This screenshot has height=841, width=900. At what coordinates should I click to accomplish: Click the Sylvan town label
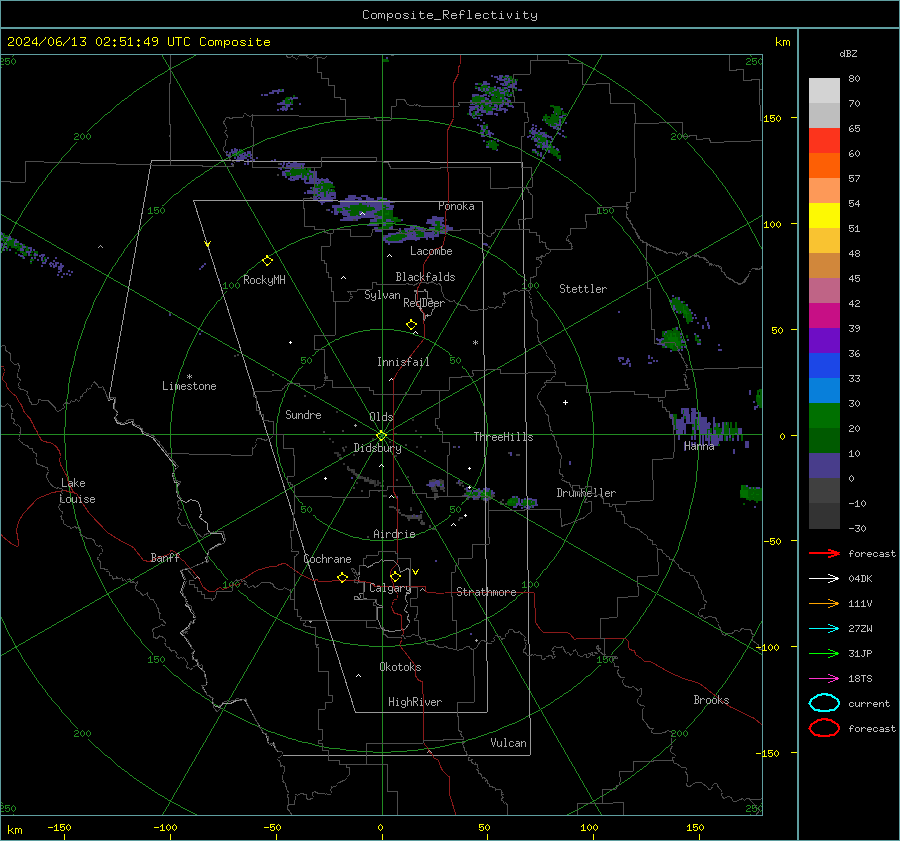point(382,295)
